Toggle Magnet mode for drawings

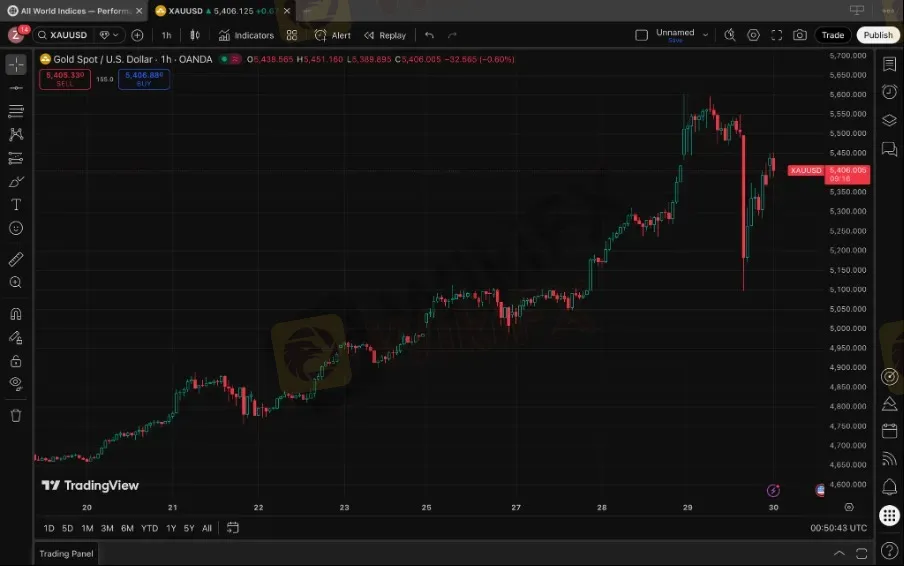coord(16,314)
